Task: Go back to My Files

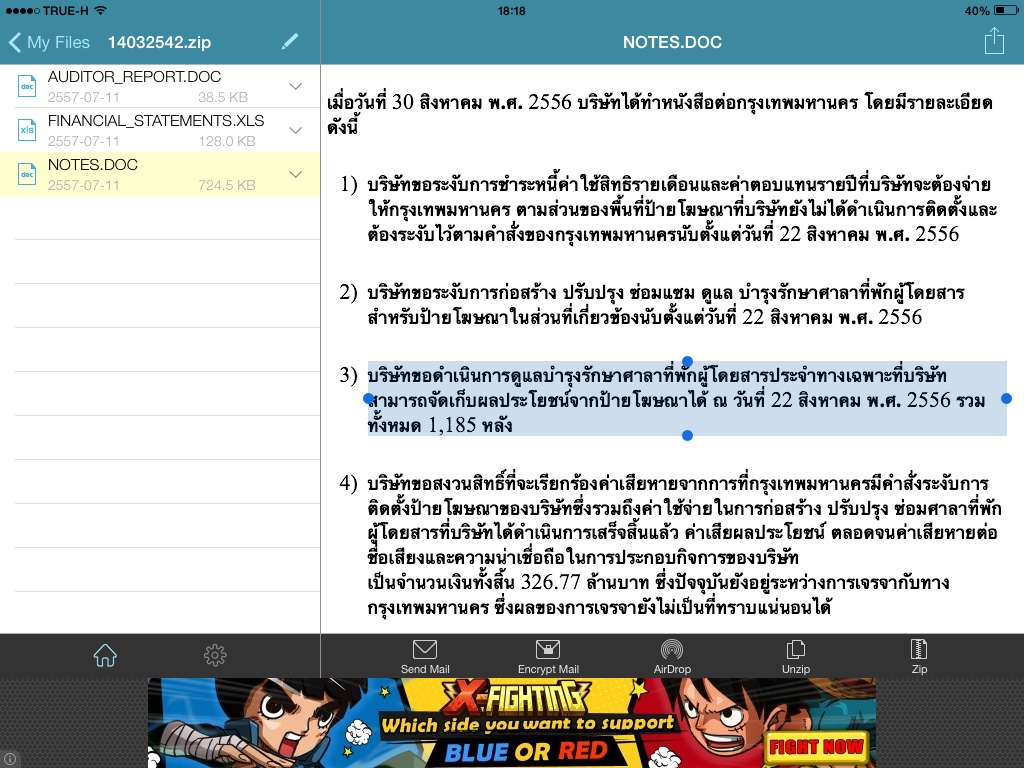Action: point(50,42)
